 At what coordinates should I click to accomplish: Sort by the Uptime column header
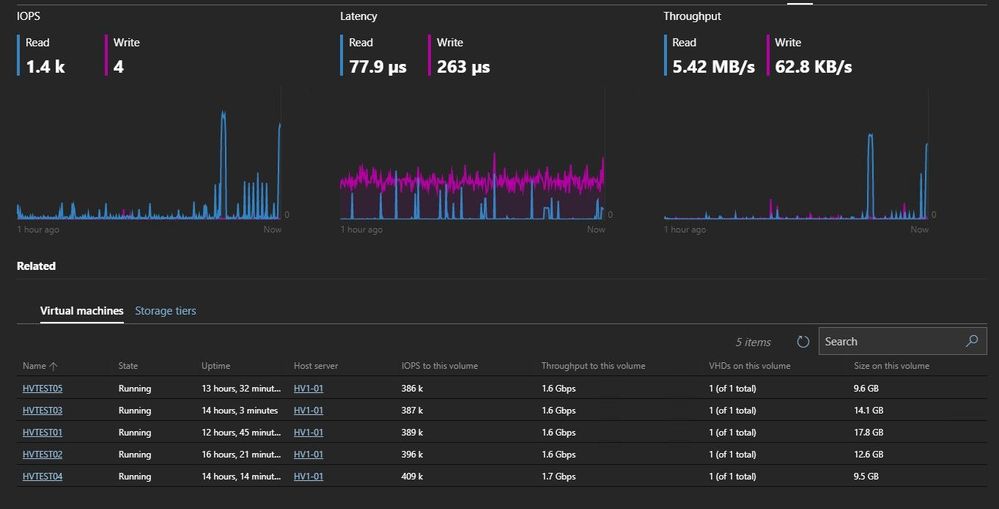pos(216,366)
